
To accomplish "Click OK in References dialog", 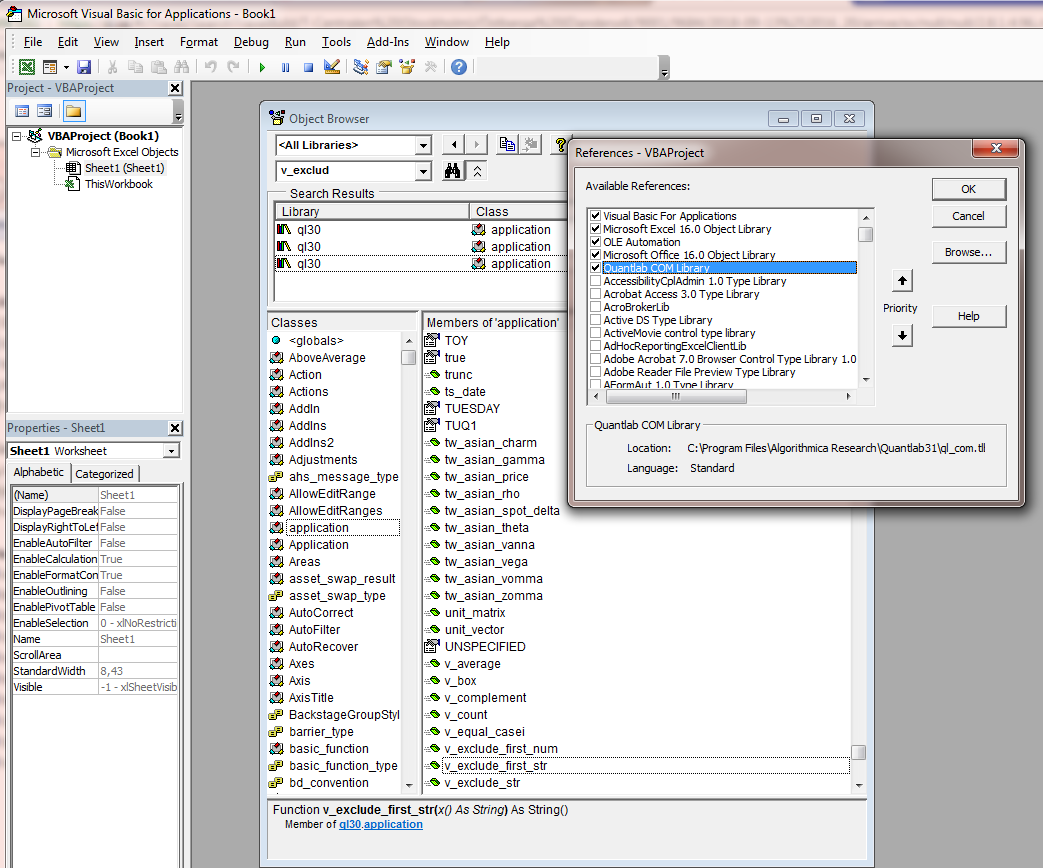I will [x=968, y=189].
